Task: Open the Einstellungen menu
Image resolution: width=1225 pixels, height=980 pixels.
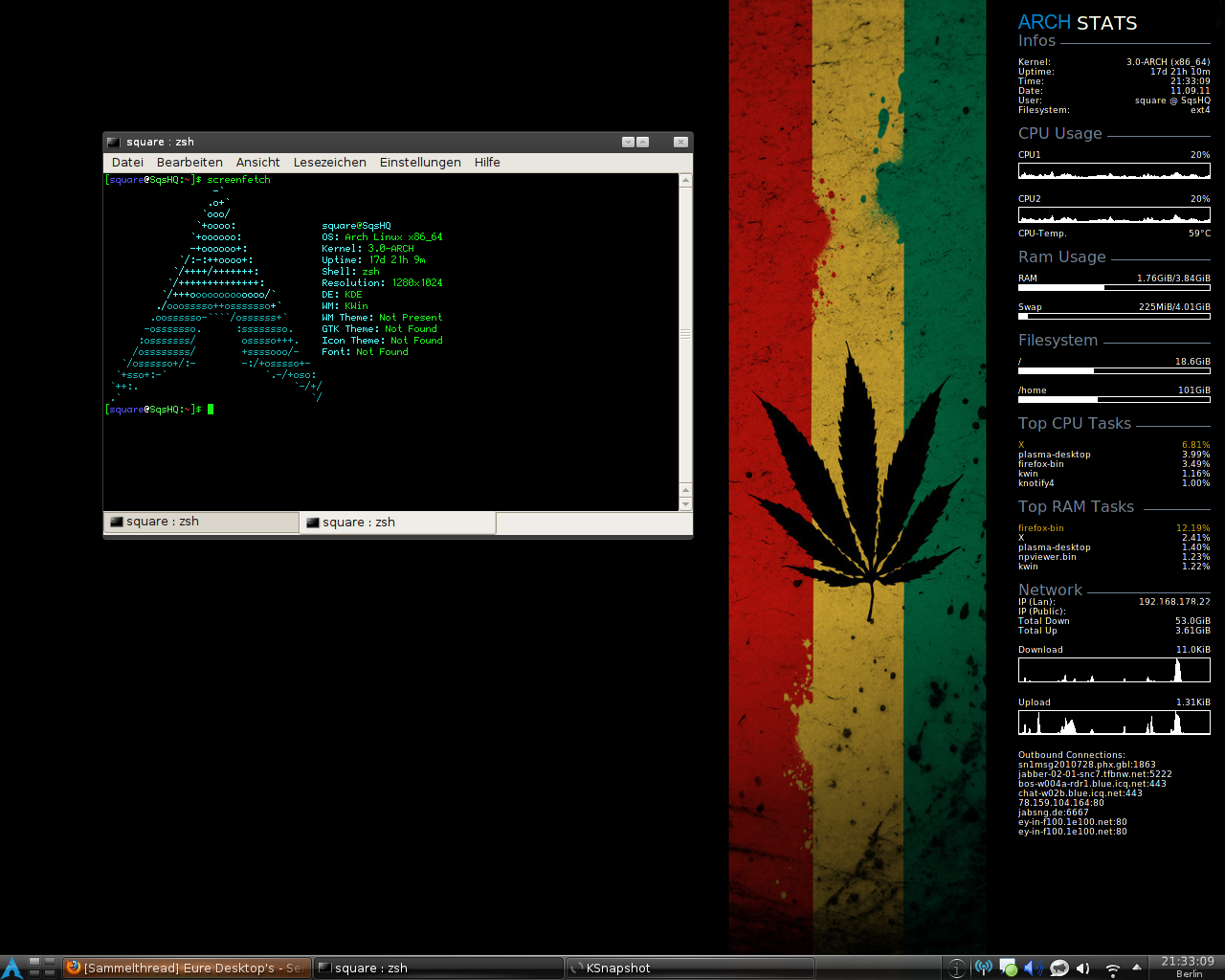Action: [420, 163]
